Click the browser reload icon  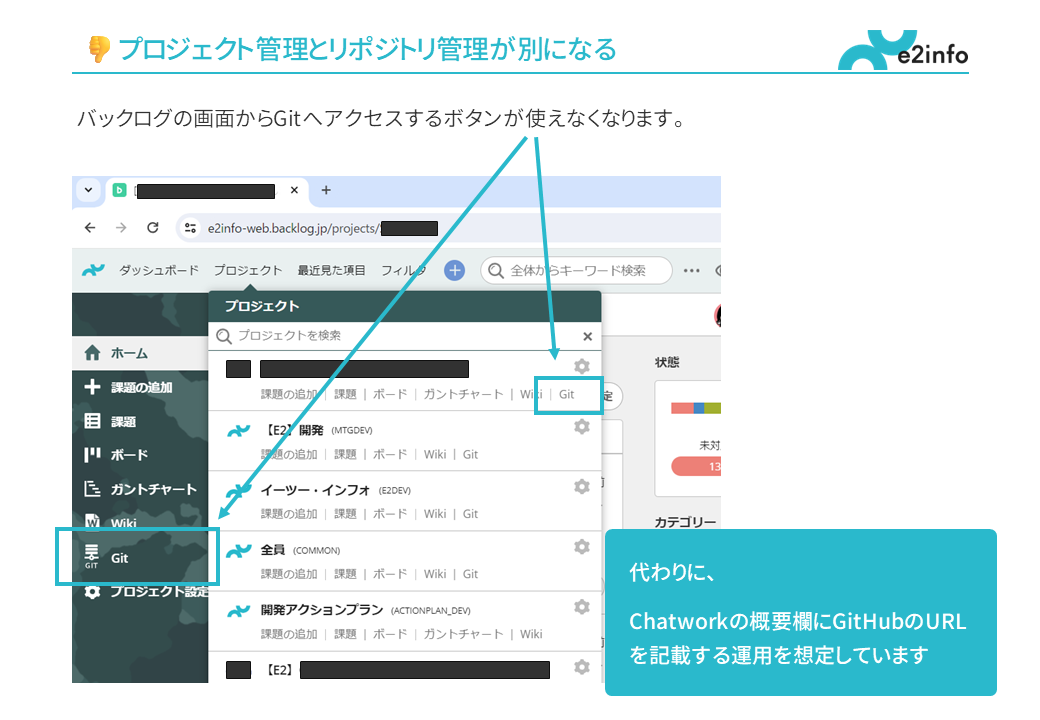pyautogui.click(x=153, y=228)
